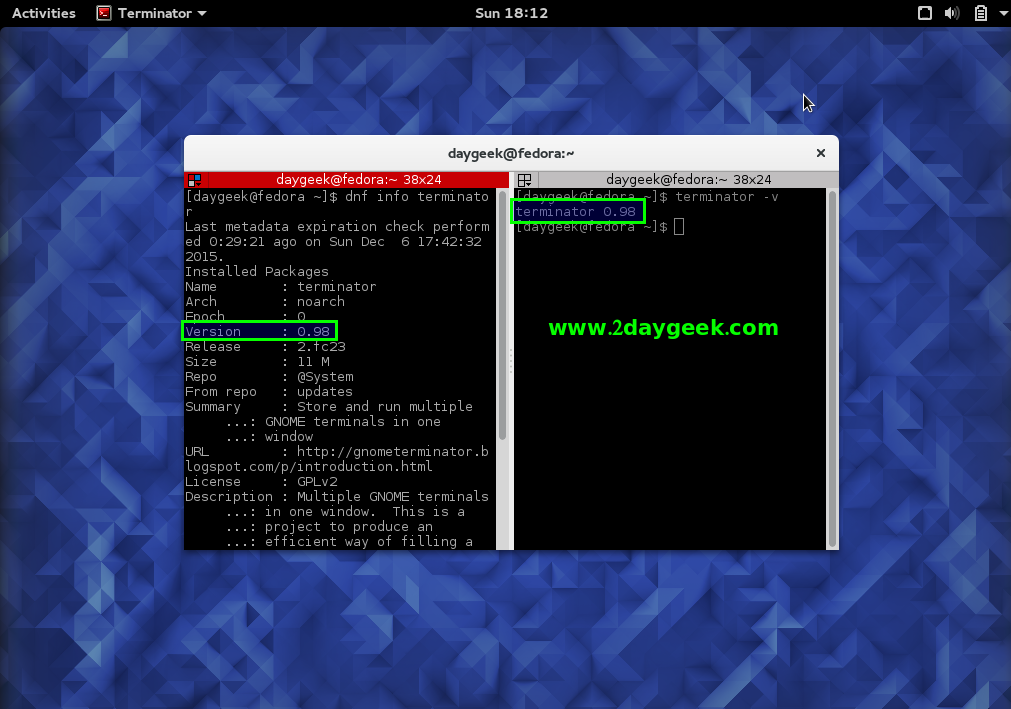Click the volume speaker icon

[x=952, y=13]
